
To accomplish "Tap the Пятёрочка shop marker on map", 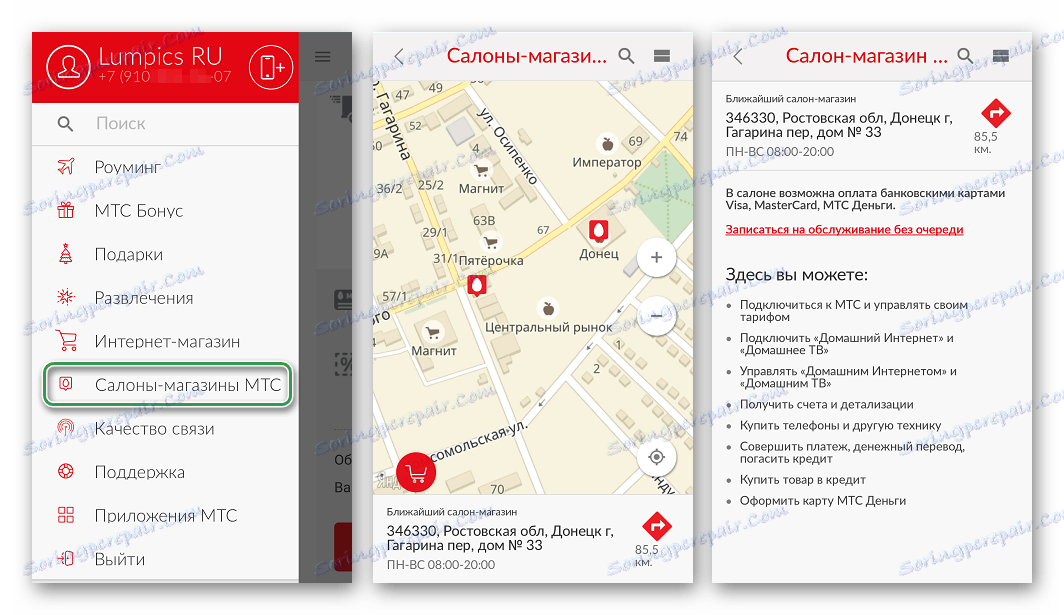I will point(490,242).
